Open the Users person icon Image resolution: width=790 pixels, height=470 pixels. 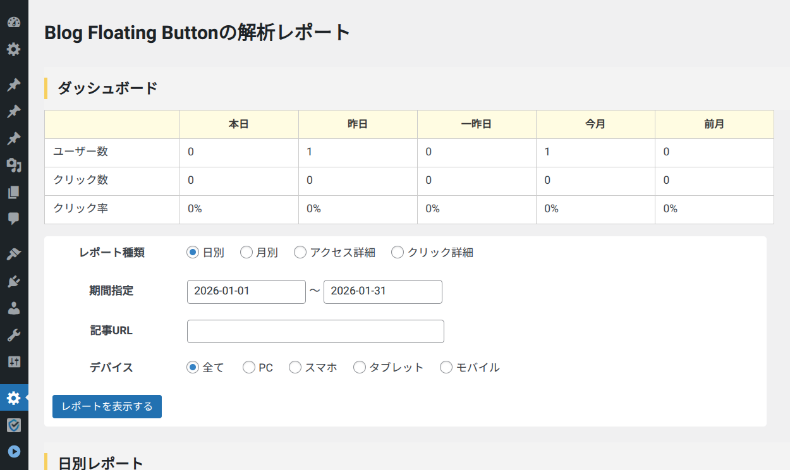click(x=14, y=308)
